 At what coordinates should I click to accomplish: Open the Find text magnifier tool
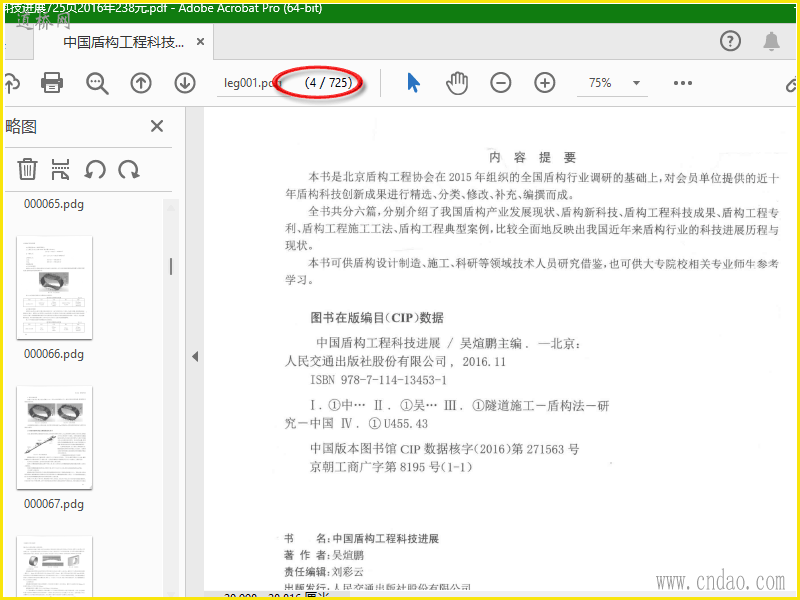97,83
